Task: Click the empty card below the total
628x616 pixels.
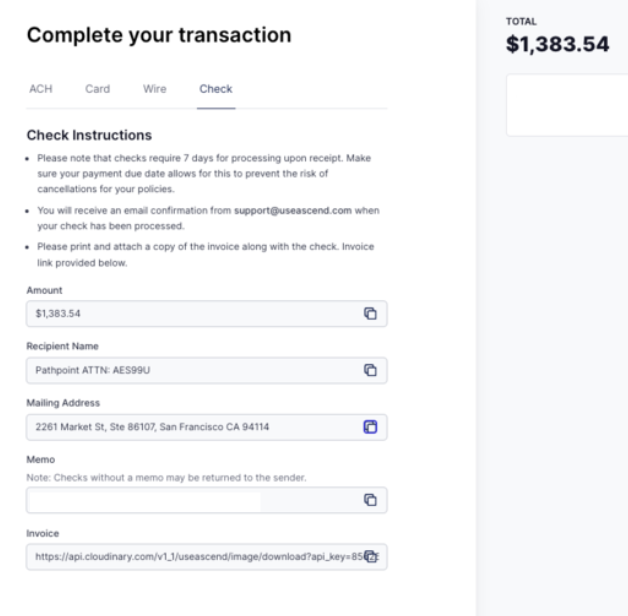Action: tap(566, 105)
